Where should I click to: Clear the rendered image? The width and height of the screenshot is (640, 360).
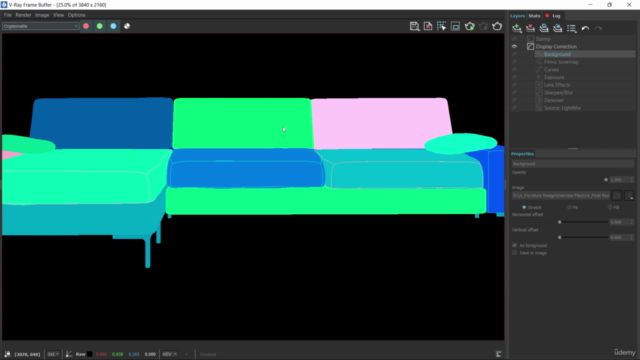click(428, 26)
